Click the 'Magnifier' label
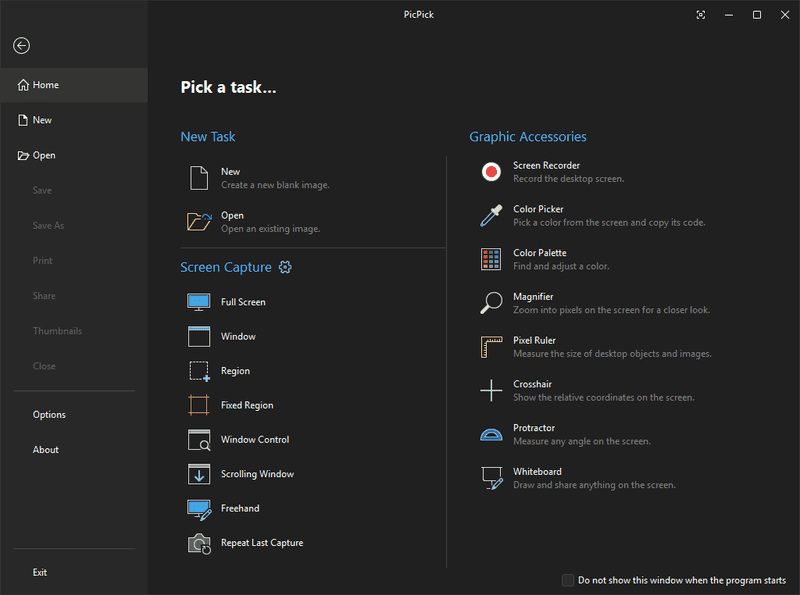This screenshot has height=595, width=800. 533,297
